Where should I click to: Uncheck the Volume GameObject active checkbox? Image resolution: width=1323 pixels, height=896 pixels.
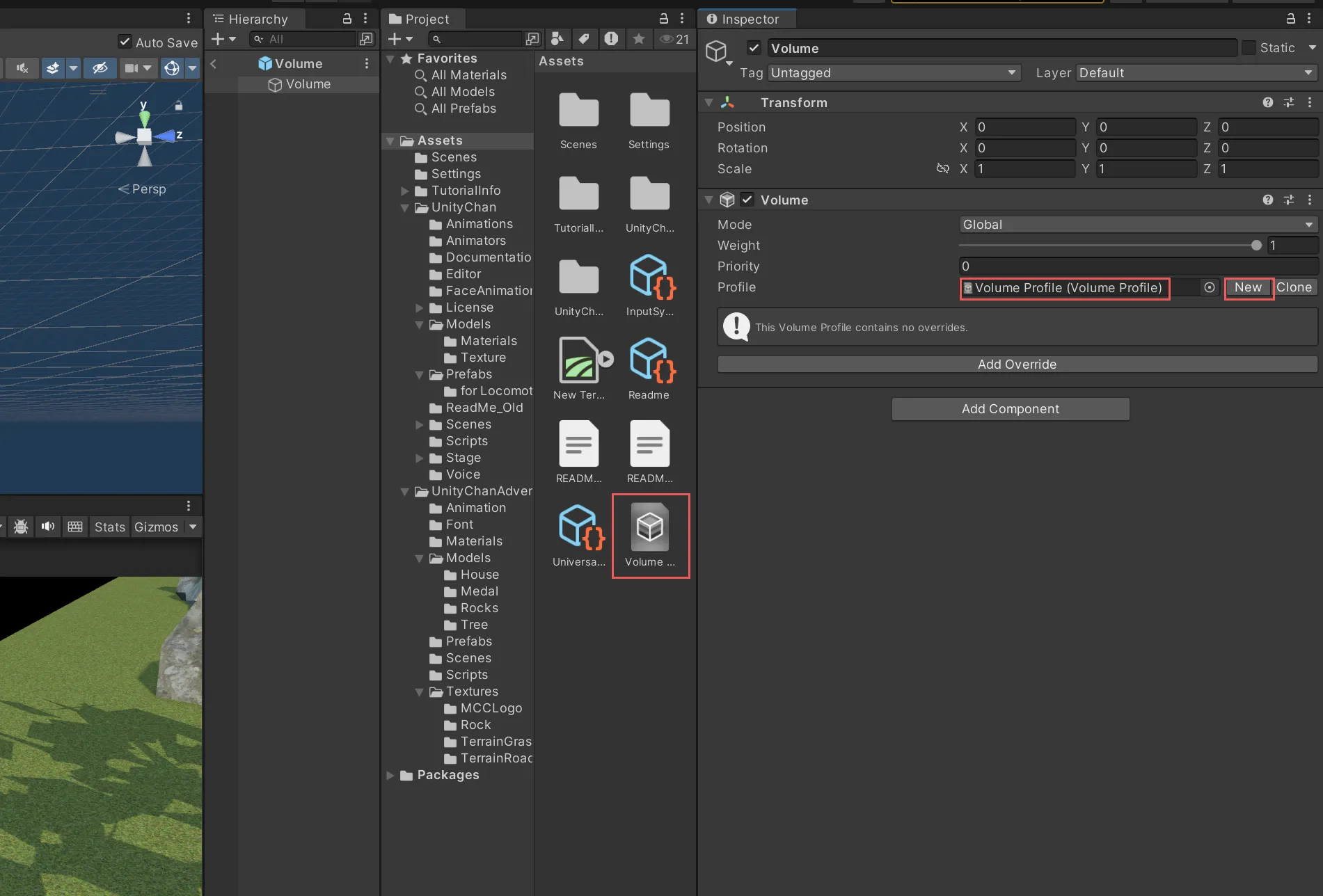[754, 48]
